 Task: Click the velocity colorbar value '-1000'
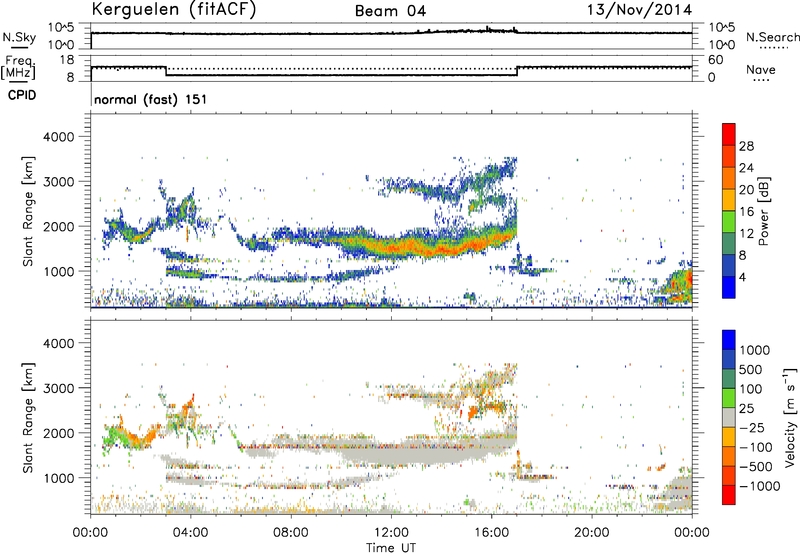(760, 486)
